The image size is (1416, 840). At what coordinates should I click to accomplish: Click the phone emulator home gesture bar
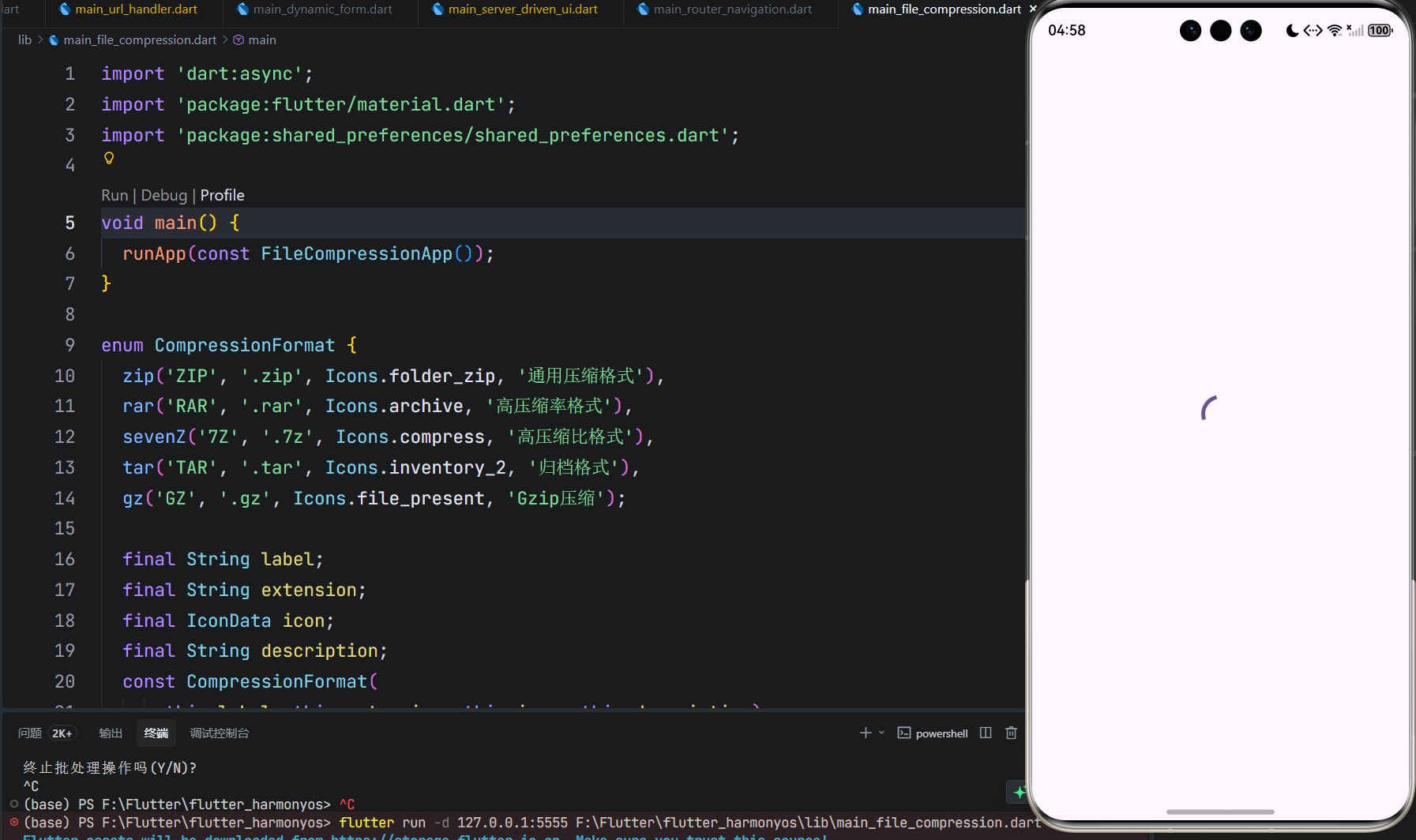tap(1220, 812)
